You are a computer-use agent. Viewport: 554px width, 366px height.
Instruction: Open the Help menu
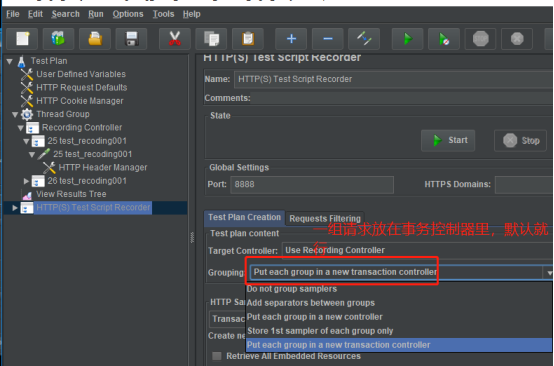(x=191, y=14)
